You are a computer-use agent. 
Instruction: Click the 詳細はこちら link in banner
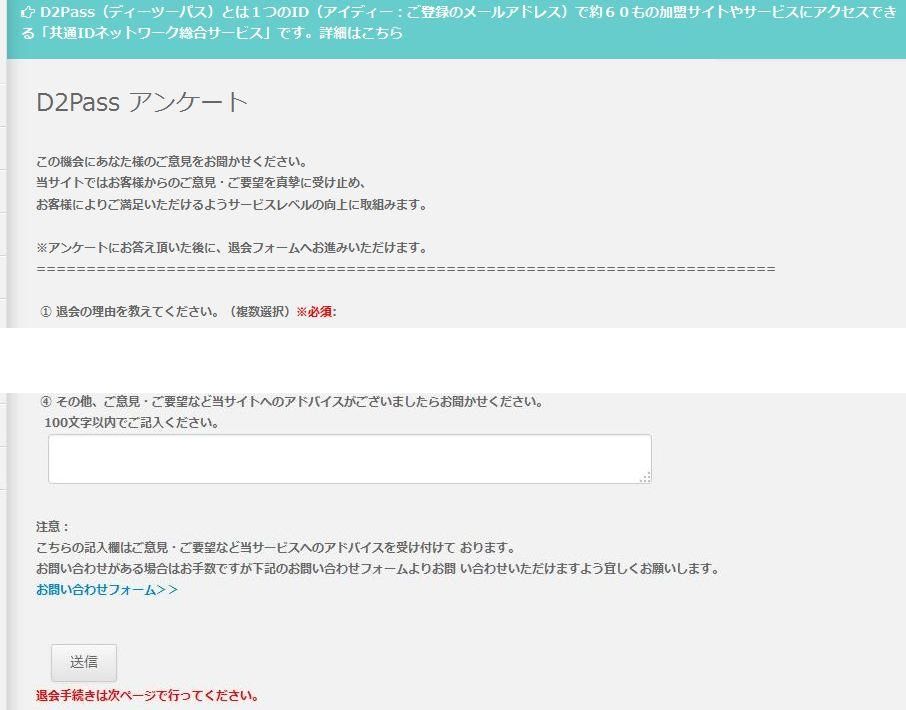click(361, 33)
